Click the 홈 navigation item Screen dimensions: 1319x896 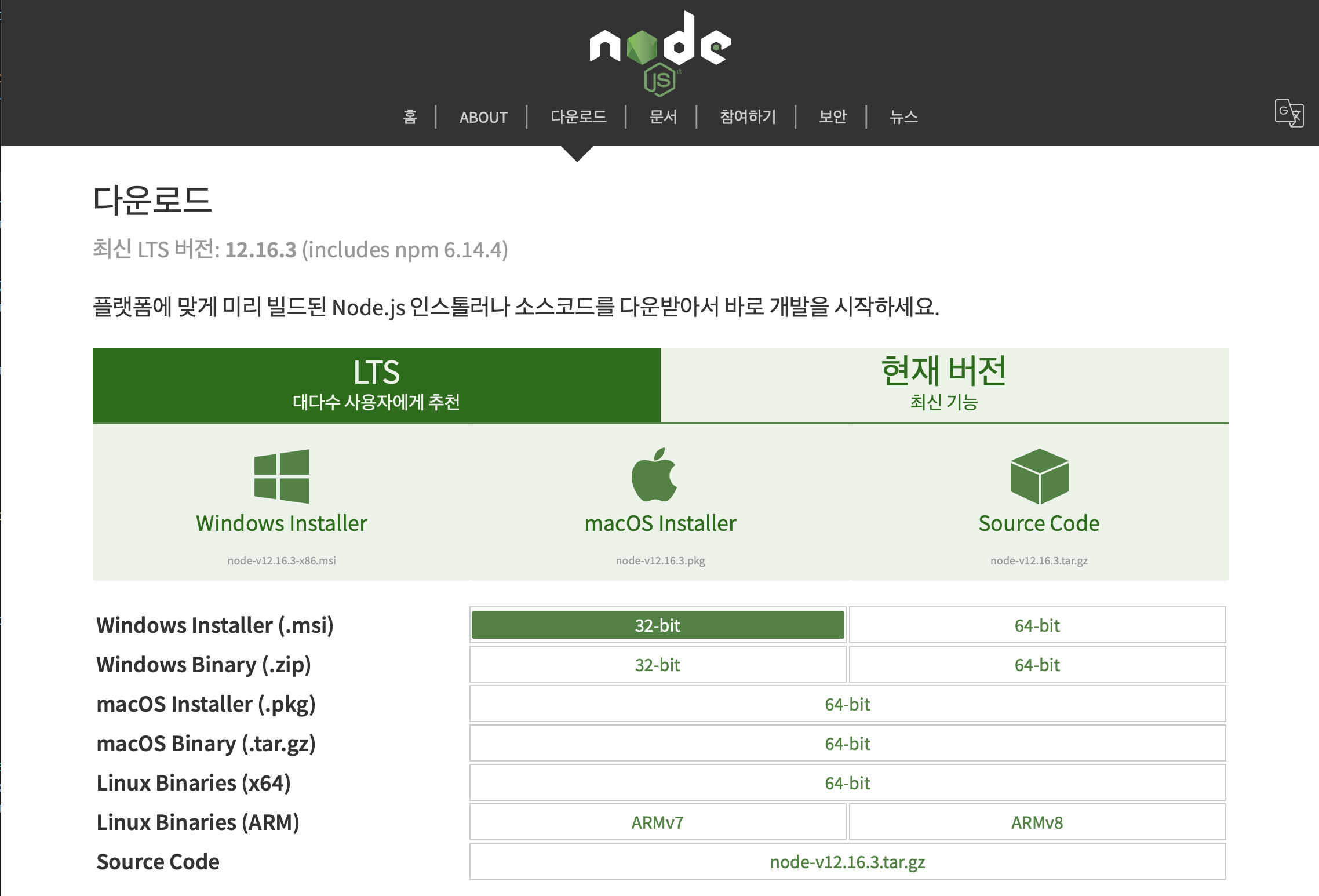click(x=410, y=117)
